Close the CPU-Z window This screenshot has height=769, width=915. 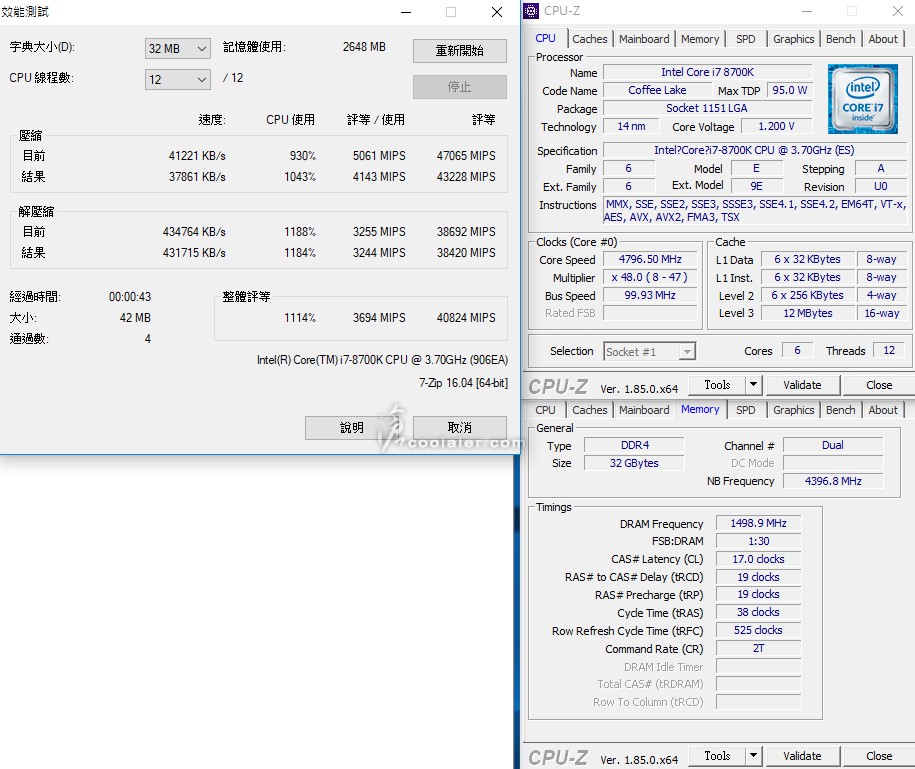[897, 11]
